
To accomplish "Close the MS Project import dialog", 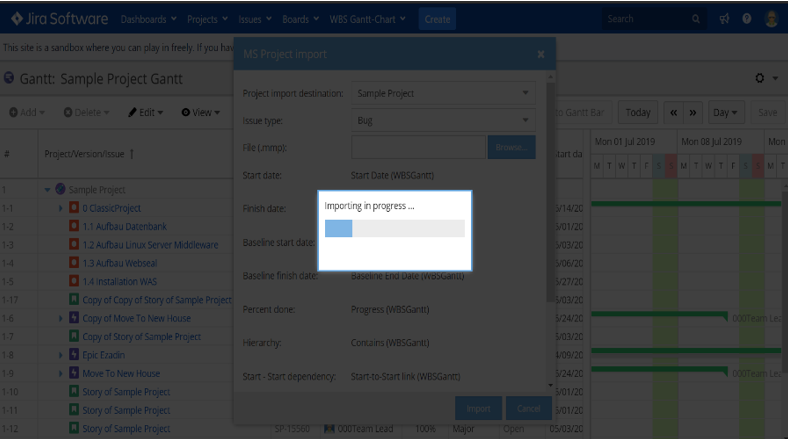I will 541,54.
